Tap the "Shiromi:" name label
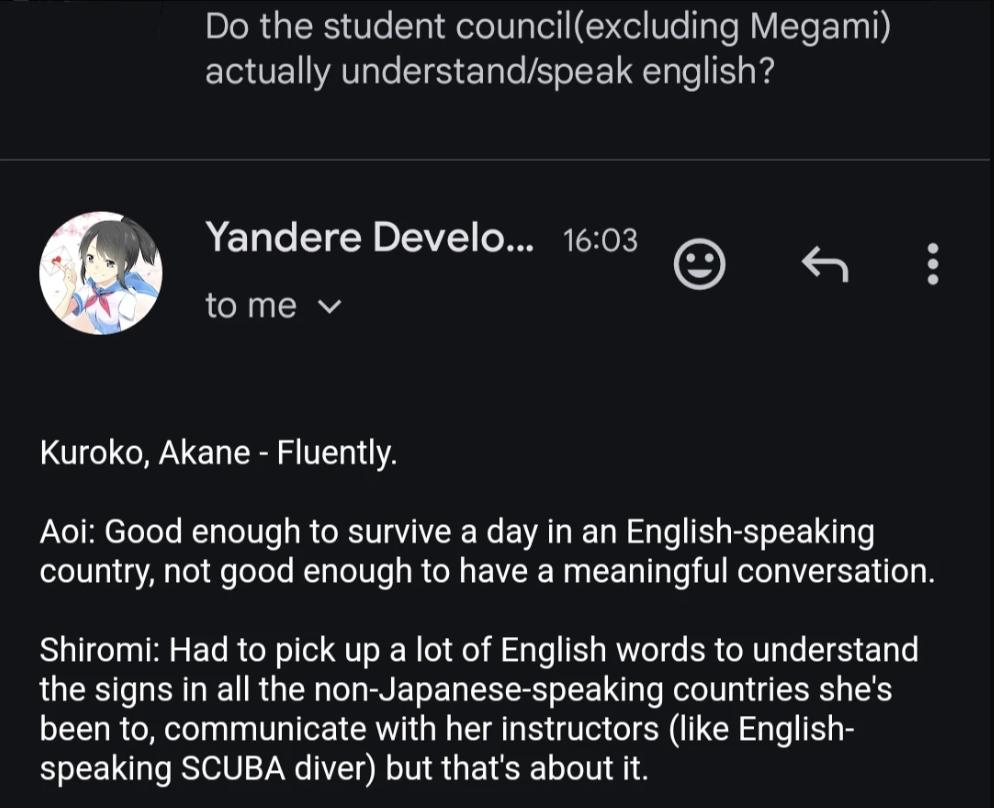 coord(99,650)
